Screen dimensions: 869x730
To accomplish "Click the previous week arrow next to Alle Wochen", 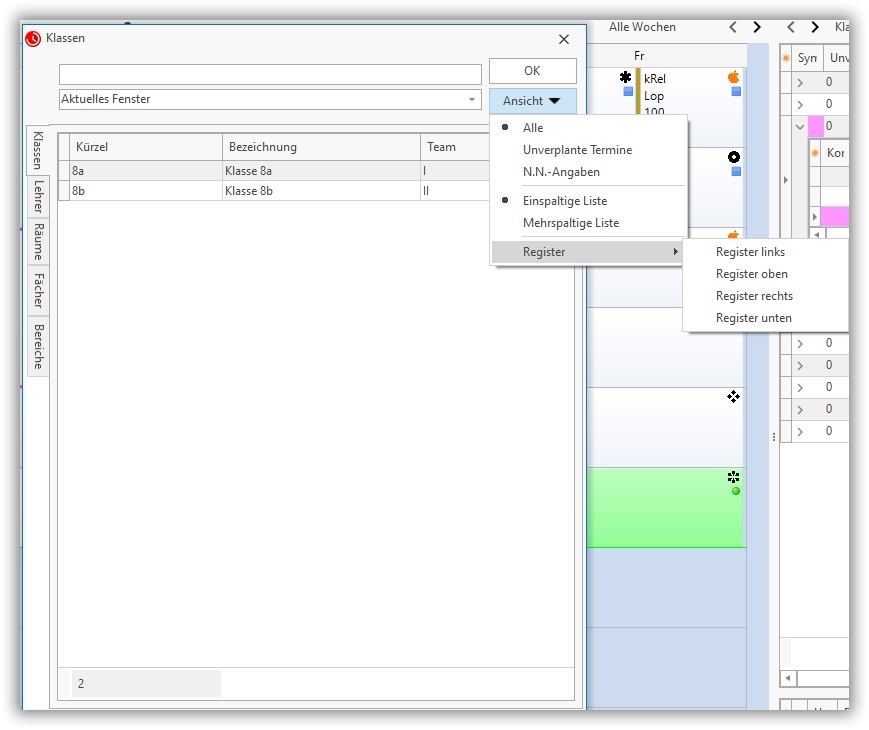I will pos(733,27).
